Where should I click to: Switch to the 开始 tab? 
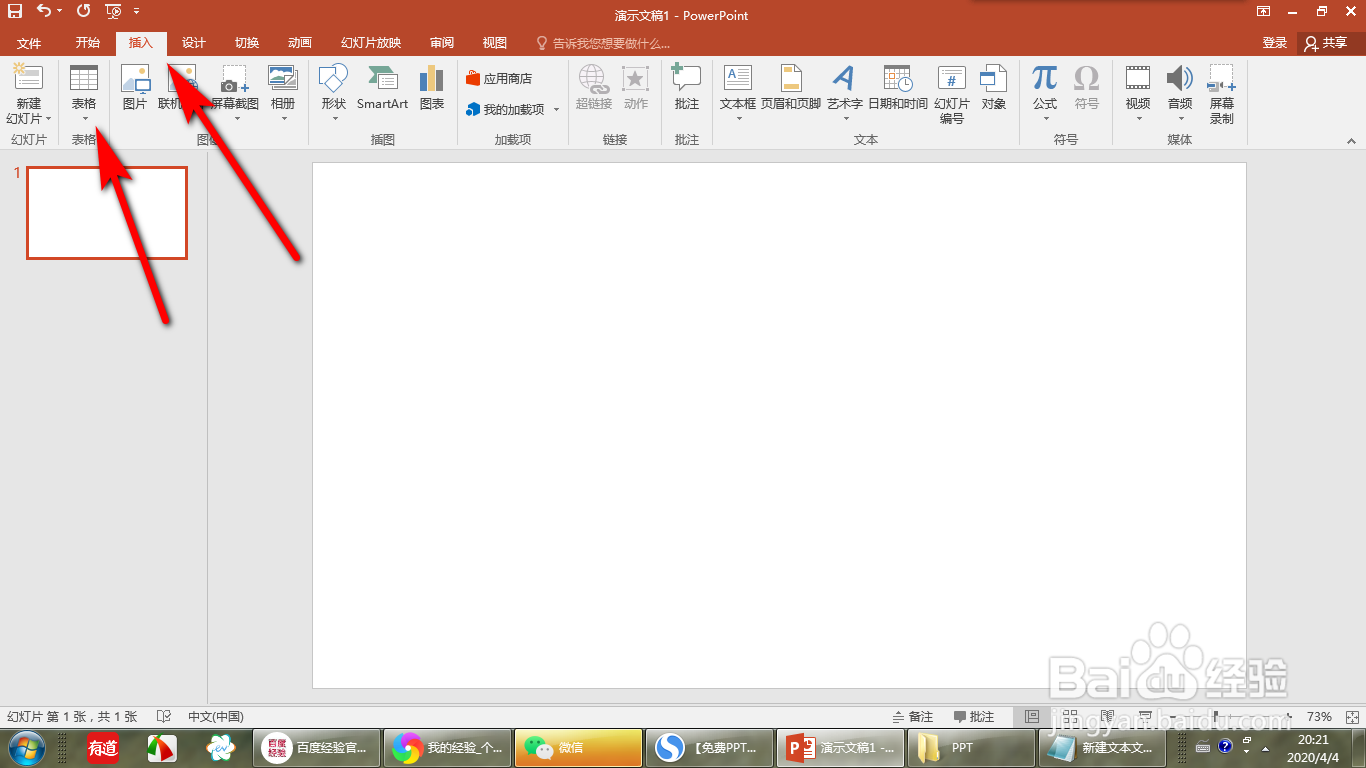88,43
